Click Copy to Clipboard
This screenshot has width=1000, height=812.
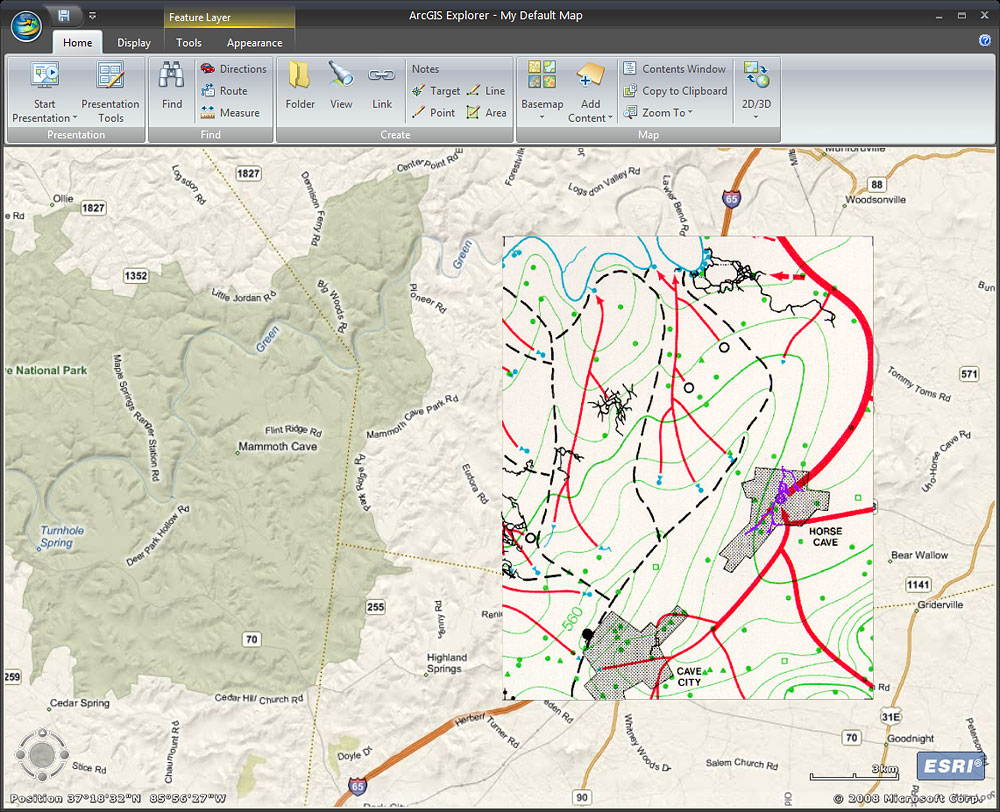(675, 91)
